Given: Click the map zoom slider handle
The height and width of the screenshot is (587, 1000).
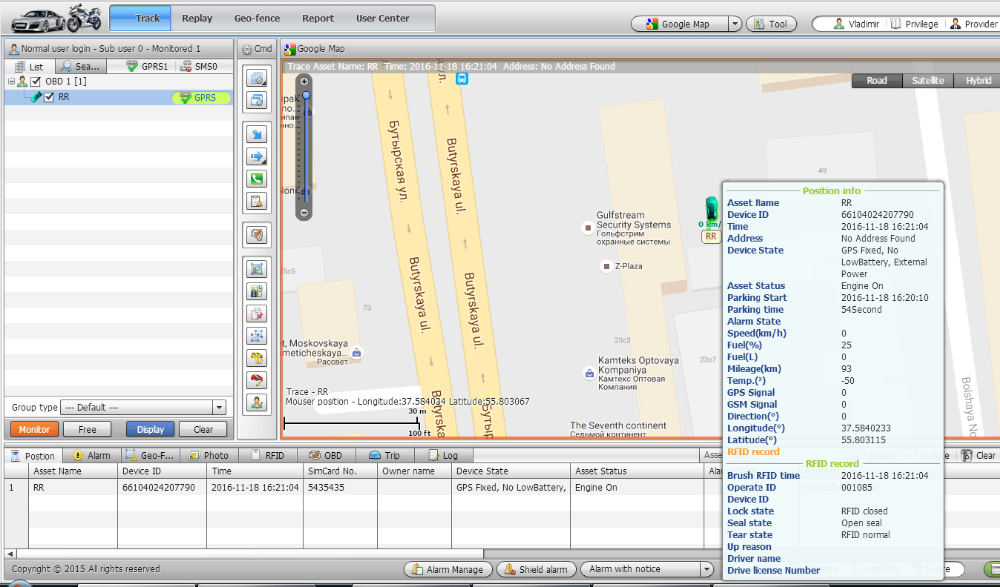Looking at the screenshot, I should coord(306,97).
